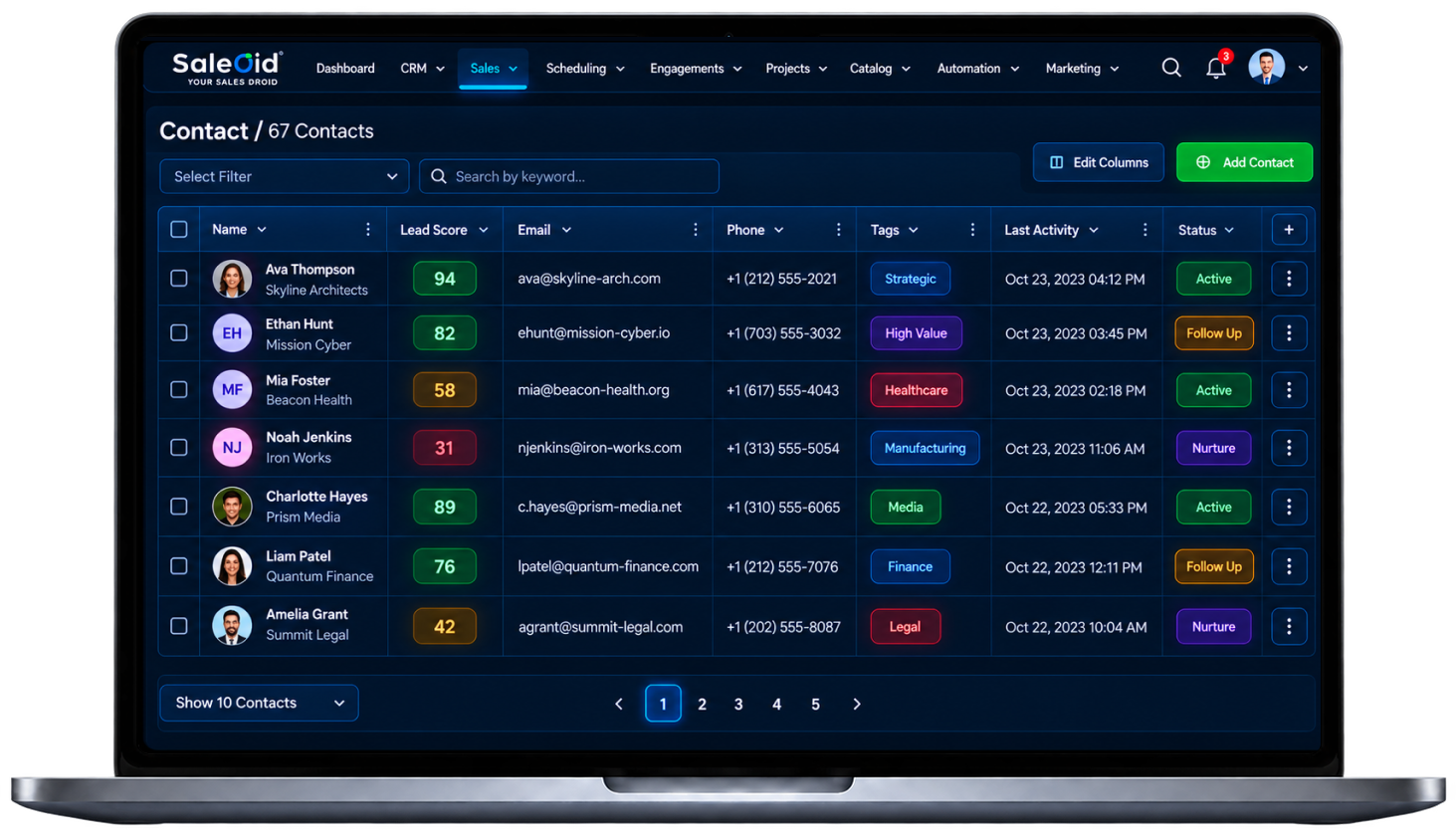Expand the CRM navigation menu
1456x830 pixels.
[x=422, y=69]
